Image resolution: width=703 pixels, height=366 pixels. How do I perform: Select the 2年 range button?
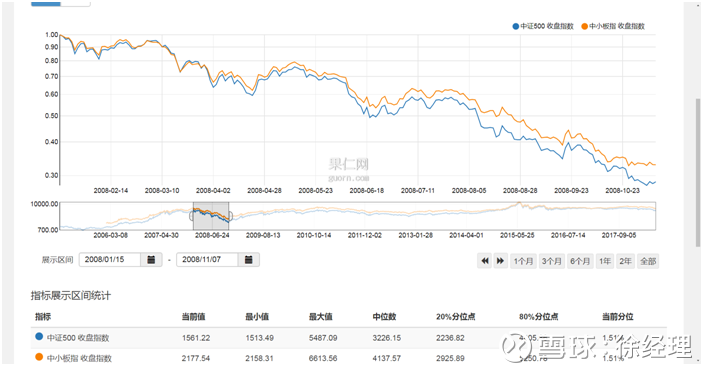tap(625, 261)
